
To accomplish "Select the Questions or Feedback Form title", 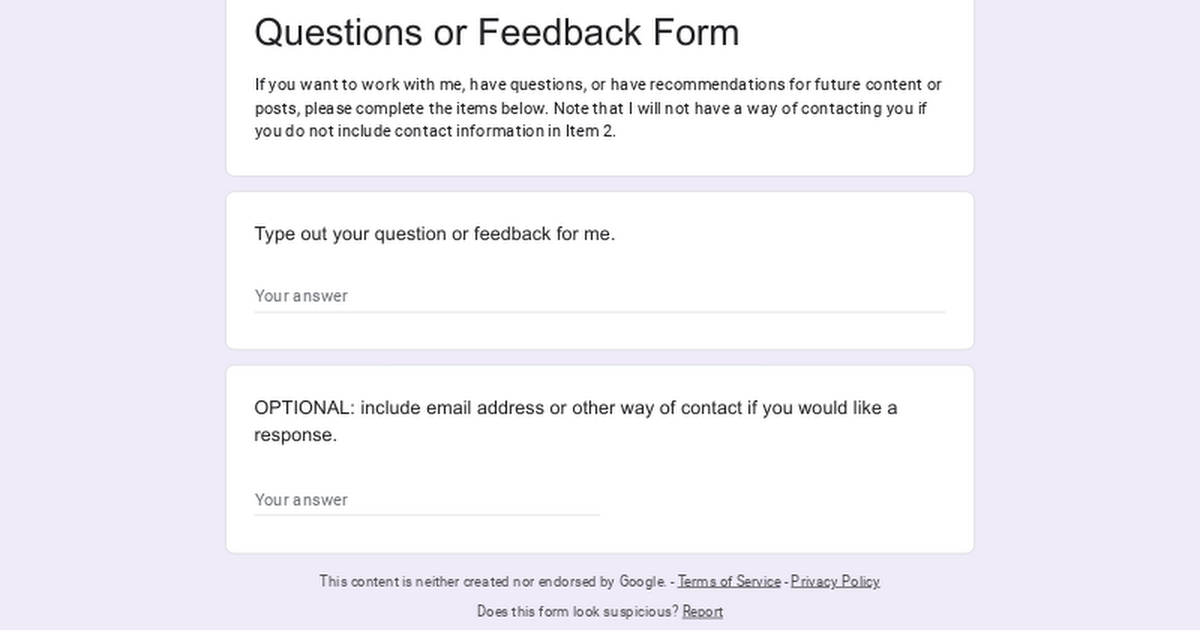I will click(497, 32).
